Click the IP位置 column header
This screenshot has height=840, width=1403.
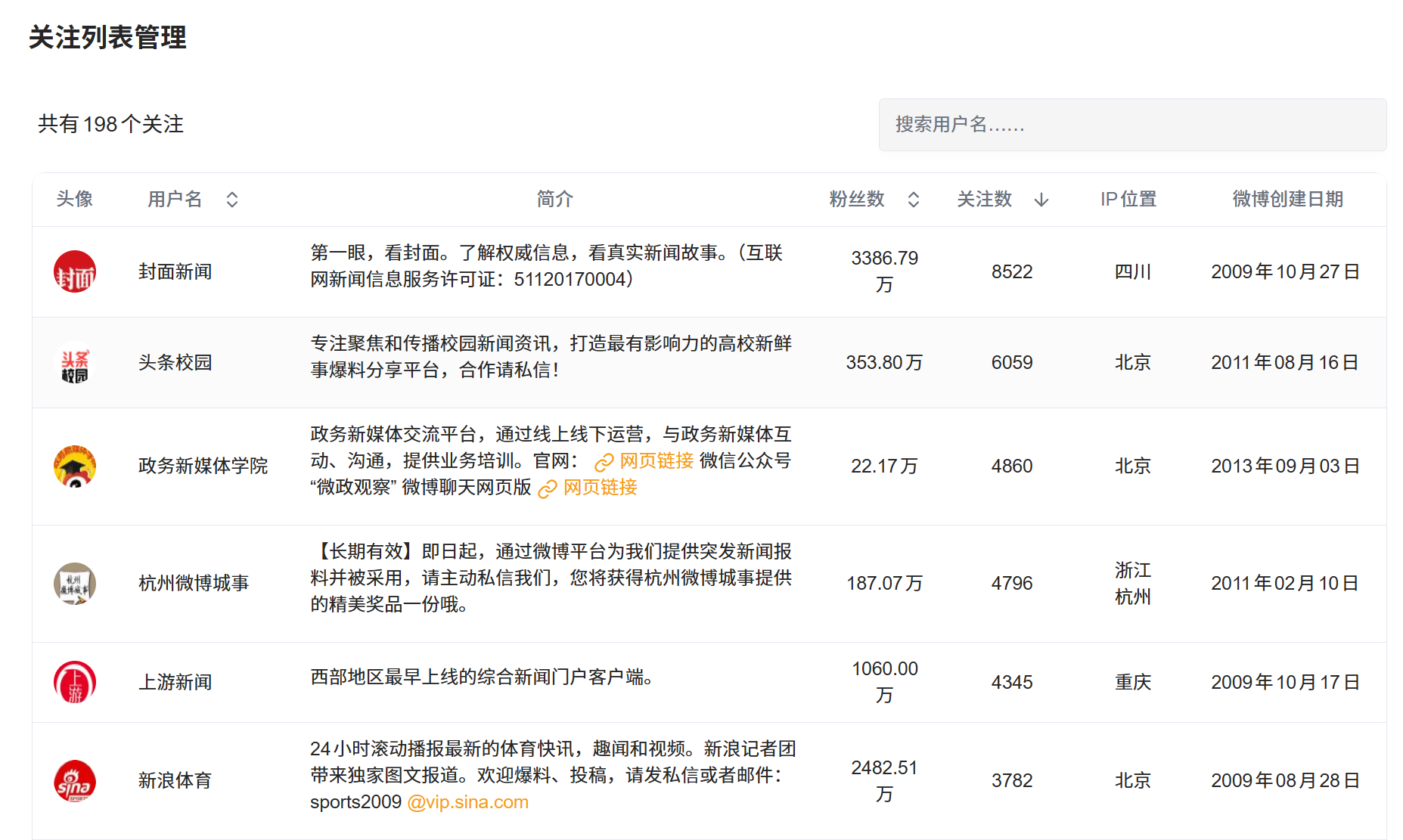[x=1128, y=200]
